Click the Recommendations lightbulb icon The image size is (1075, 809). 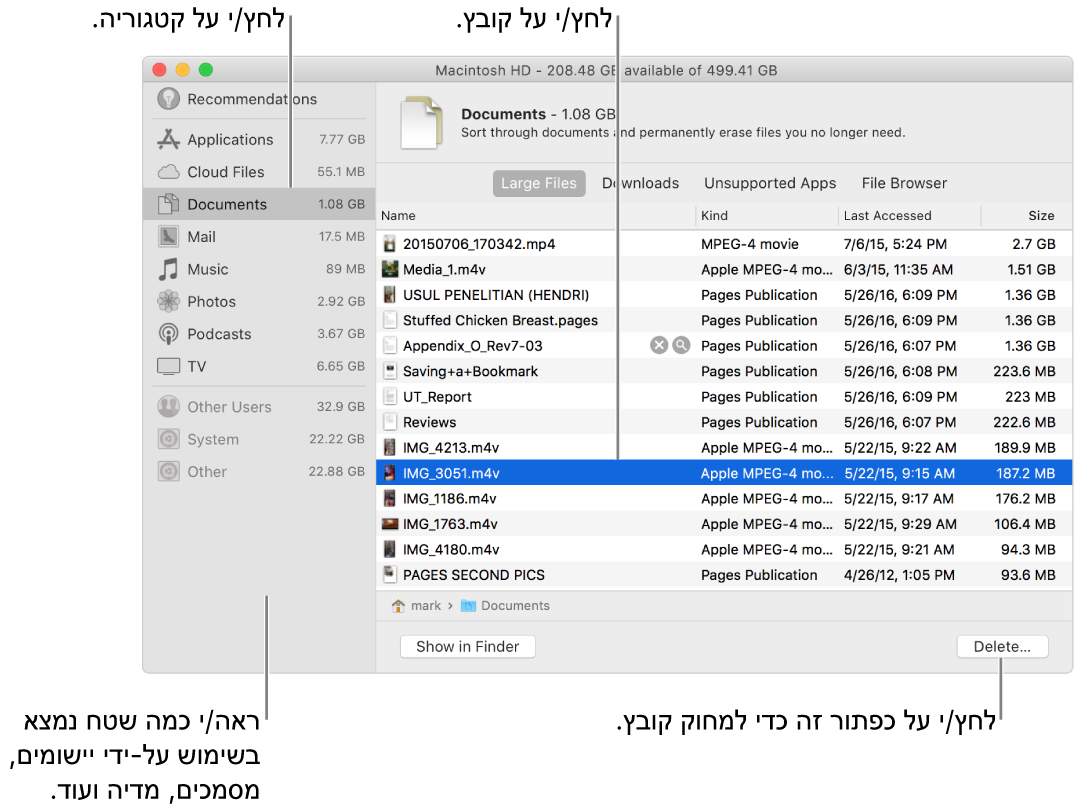coord(168,99)
